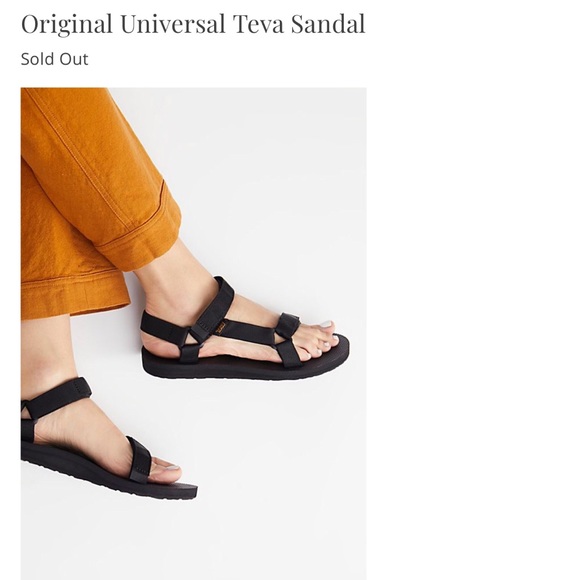Click the Sold Out status label
This screenshot has height=580, width=580.
coord(54,59)
